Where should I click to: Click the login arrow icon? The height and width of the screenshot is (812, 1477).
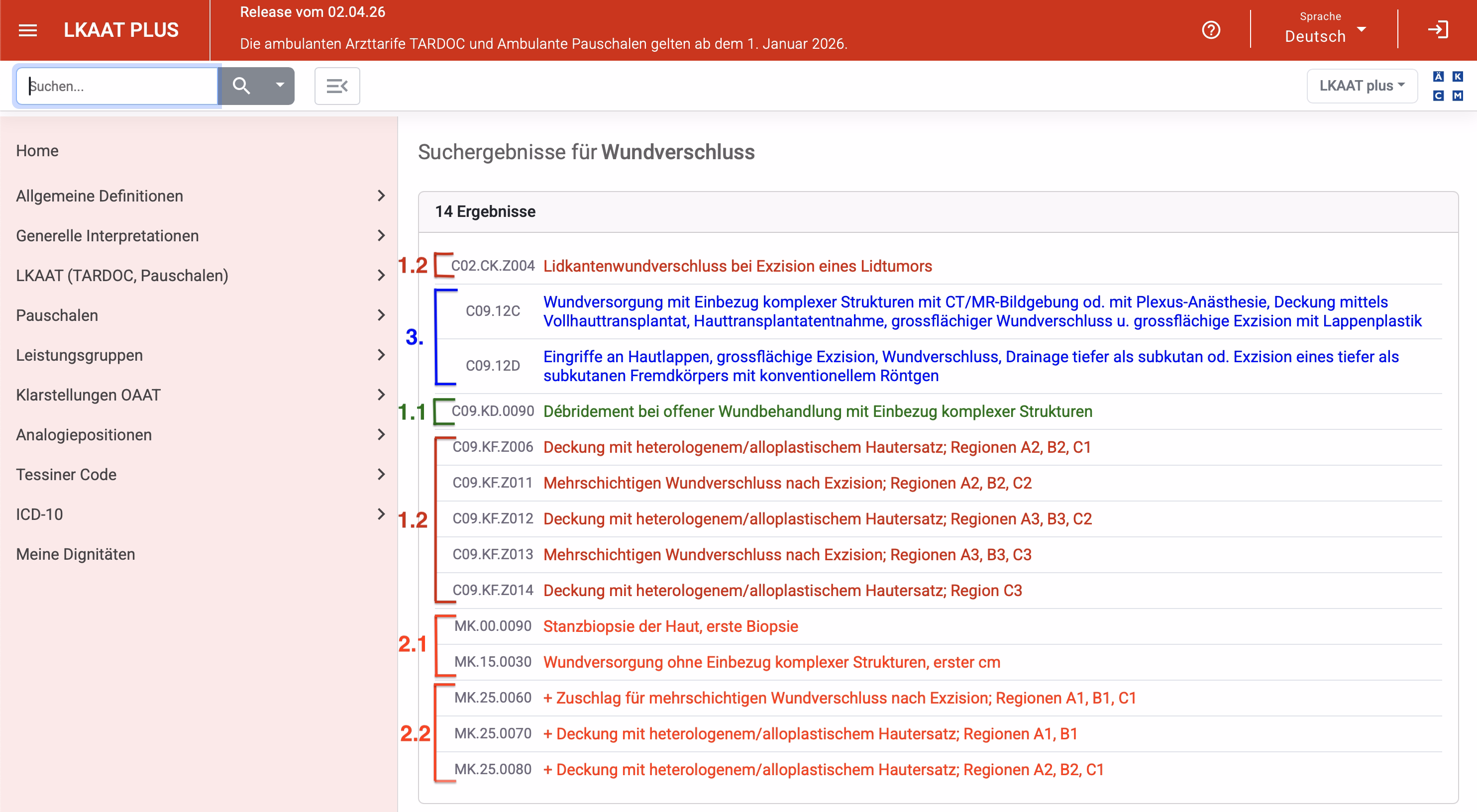(x=1437, y=30)
